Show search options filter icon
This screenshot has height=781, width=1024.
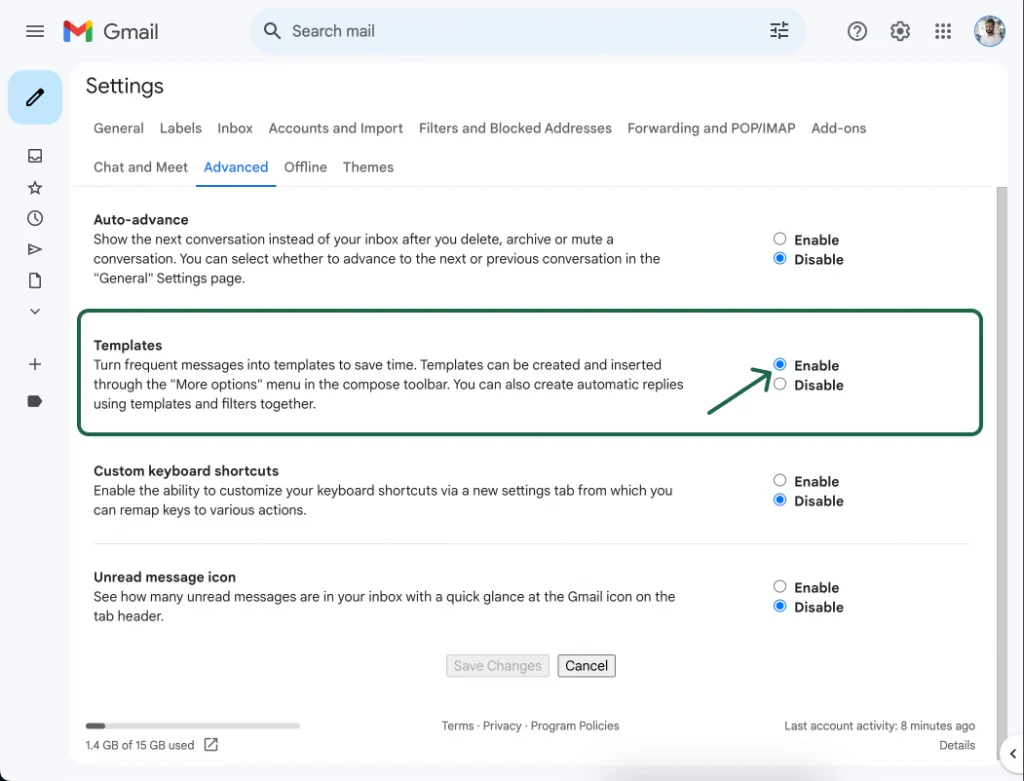click(x=778, y=31)
